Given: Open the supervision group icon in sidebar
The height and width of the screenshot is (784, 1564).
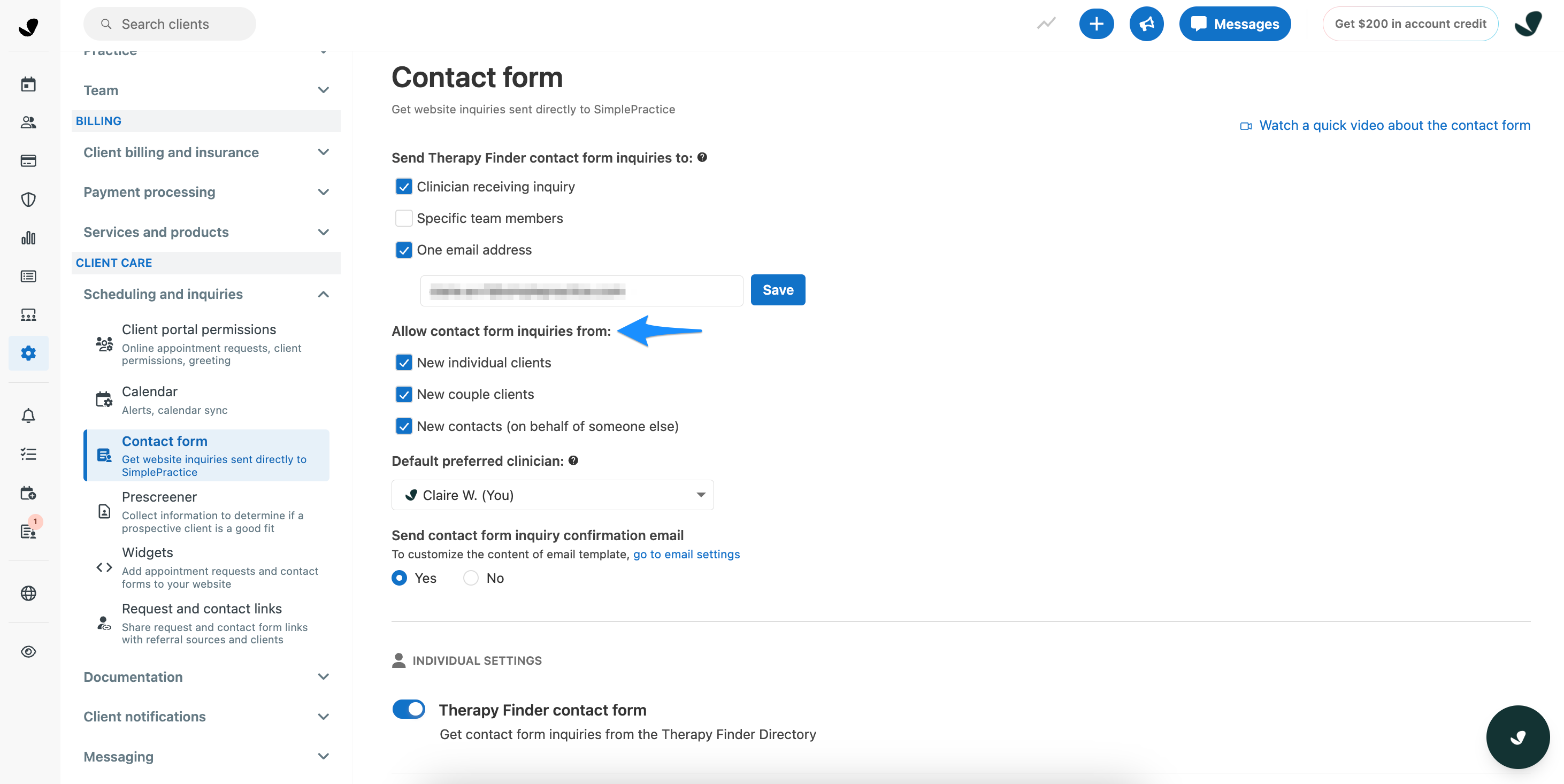Looking at the screenshot, I should point(28,315).
